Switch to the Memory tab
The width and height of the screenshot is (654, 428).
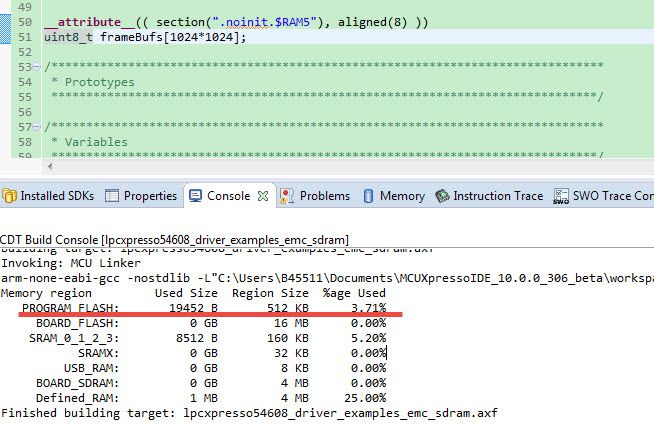(394, 196)
